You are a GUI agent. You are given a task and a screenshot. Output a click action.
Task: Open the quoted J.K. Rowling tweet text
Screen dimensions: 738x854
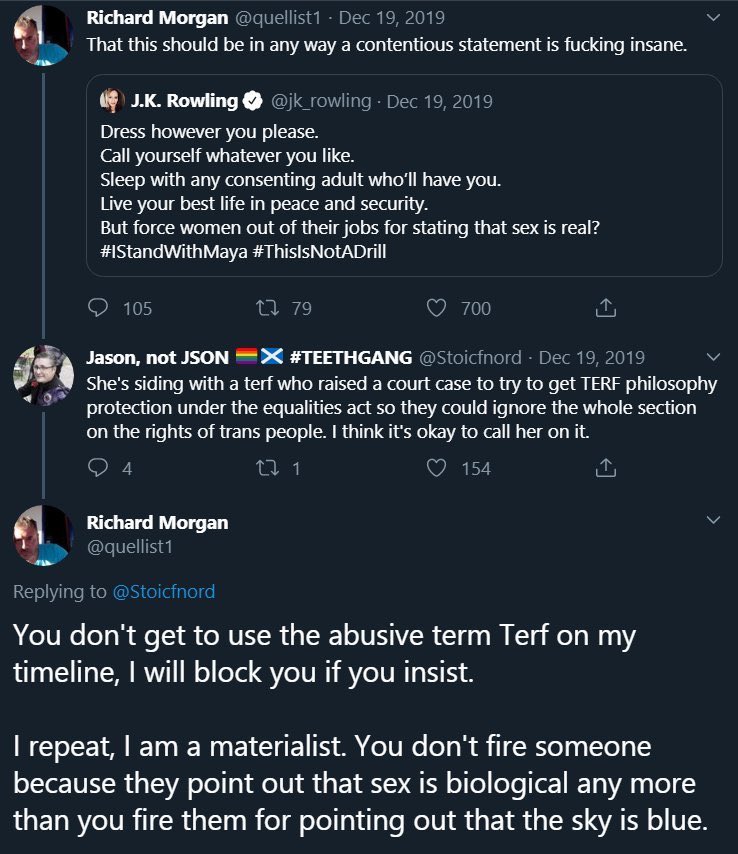click(x=350, y=191)
